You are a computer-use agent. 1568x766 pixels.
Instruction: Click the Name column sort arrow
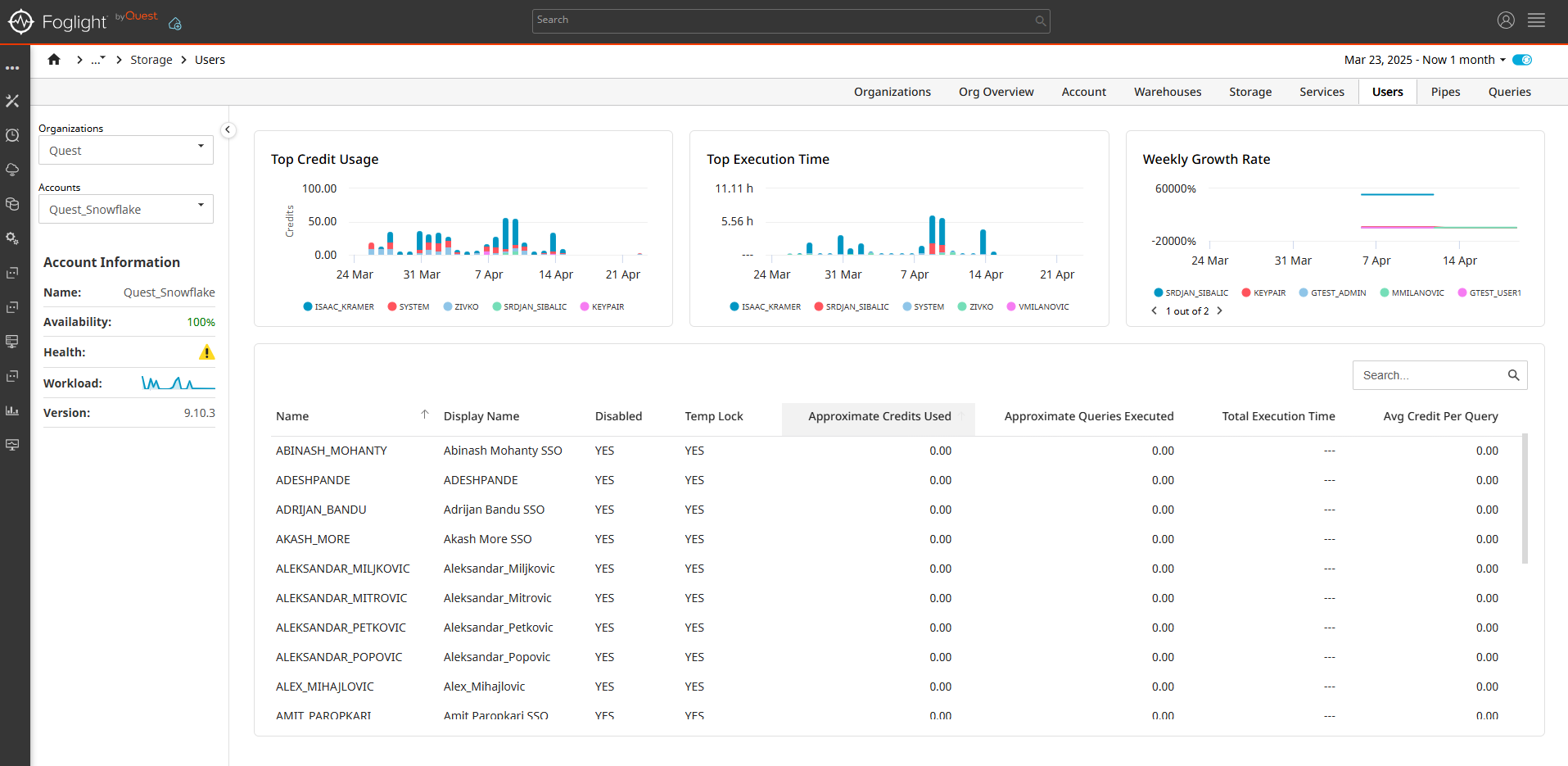click(x=425, y=415)
